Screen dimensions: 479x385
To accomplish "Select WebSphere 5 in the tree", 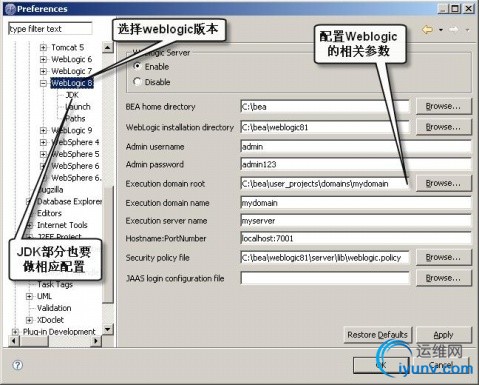I will pos(75,154).
